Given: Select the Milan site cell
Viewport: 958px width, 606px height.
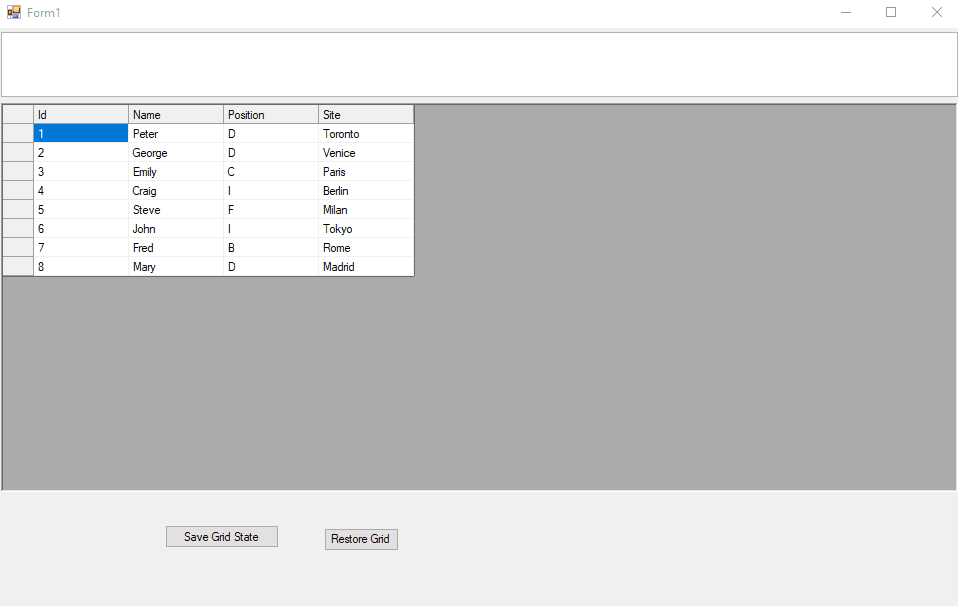Looking at the screenshot, I should [x=366, y=209].
